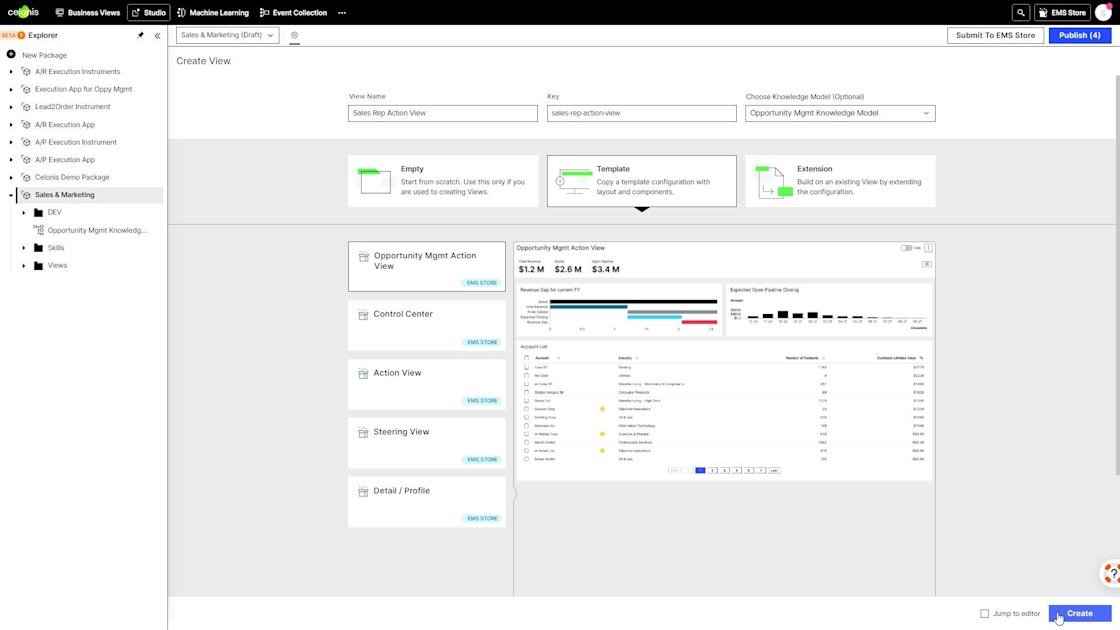Choose the Detail / Profile template

426,502
